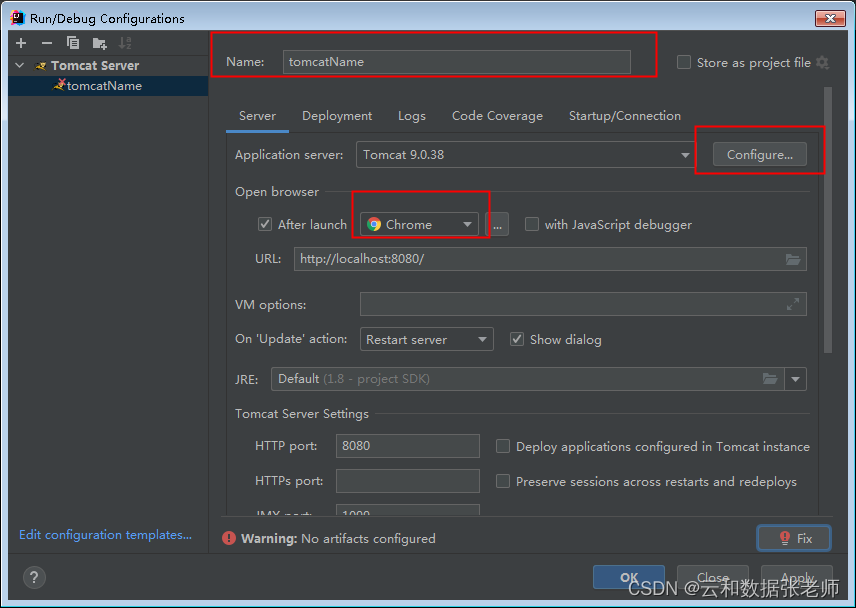This screenshot has height=608, width=856.
Task: Open Application server Tomcat 9.0.38 dropdown
Action: point(525,155)
